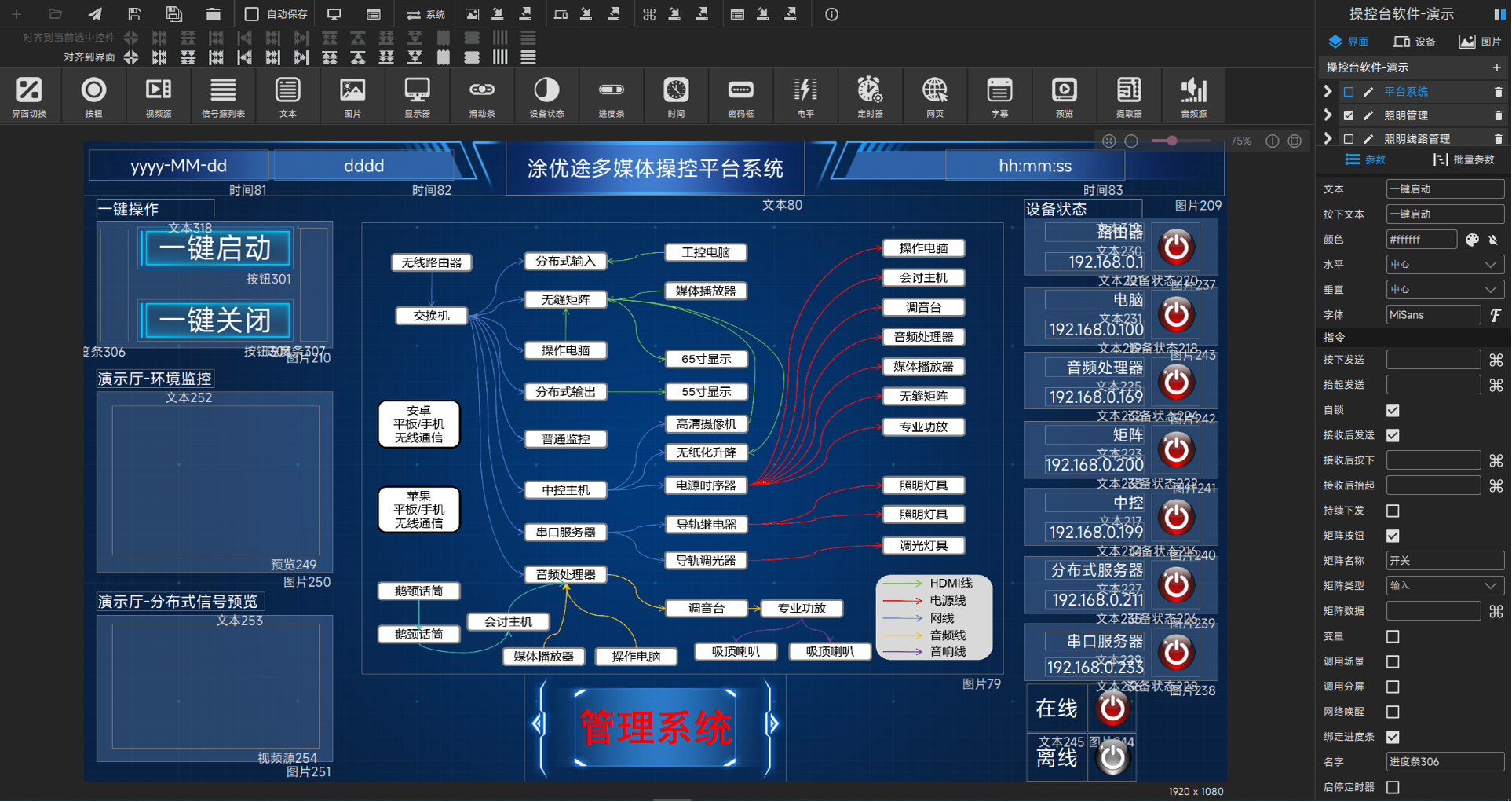Click the 一键启动 button on canvas
The image size is (1512, 802).
tap(215, 249)
